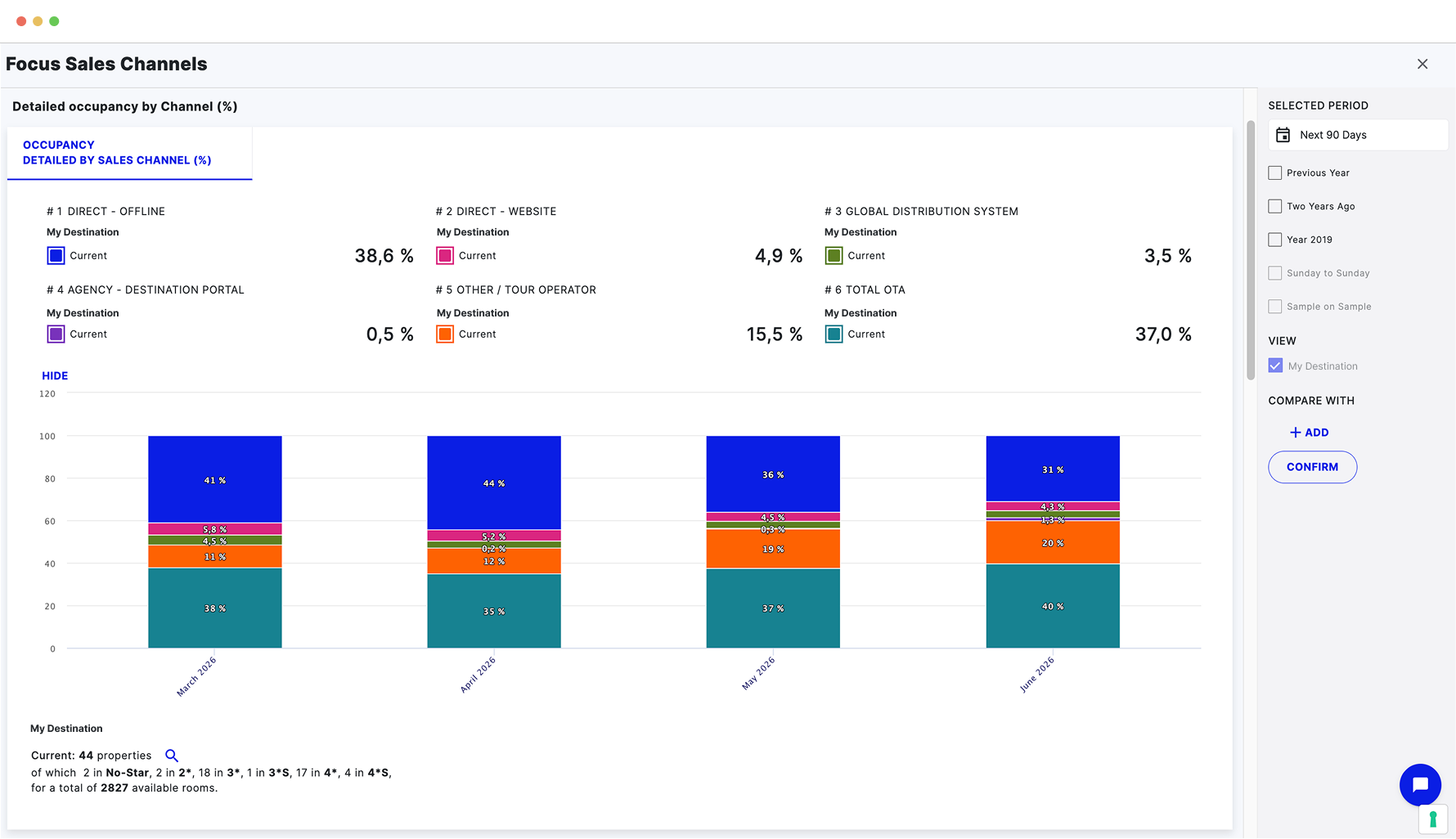Close the Focus Sales Channels panel
This screenshot has width=1456, height=839.
click(1422, 65)
